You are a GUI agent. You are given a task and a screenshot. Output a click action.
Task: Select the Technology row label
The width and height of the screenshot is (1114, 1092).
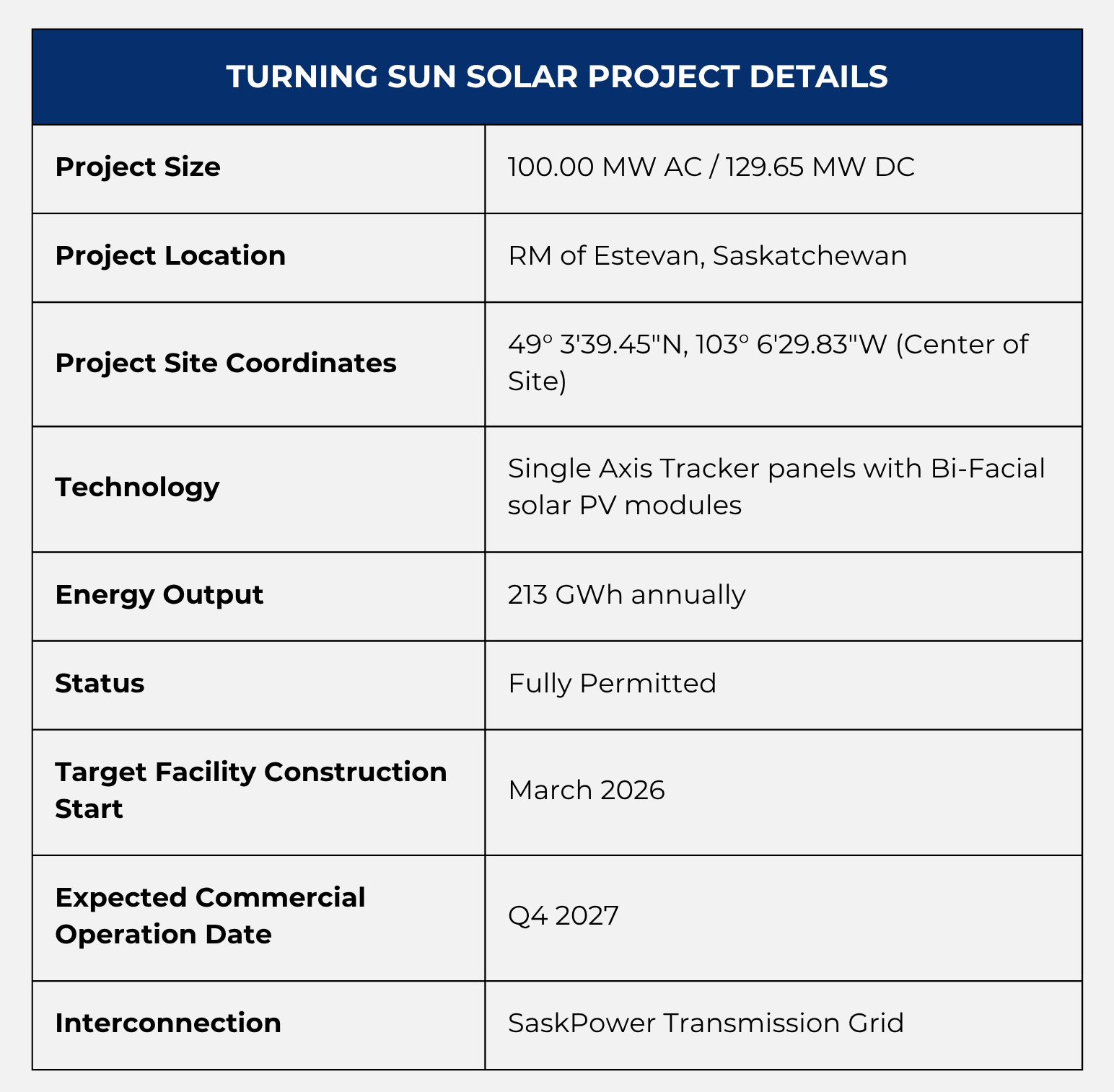pyautogui.click(x=137, y=488)
